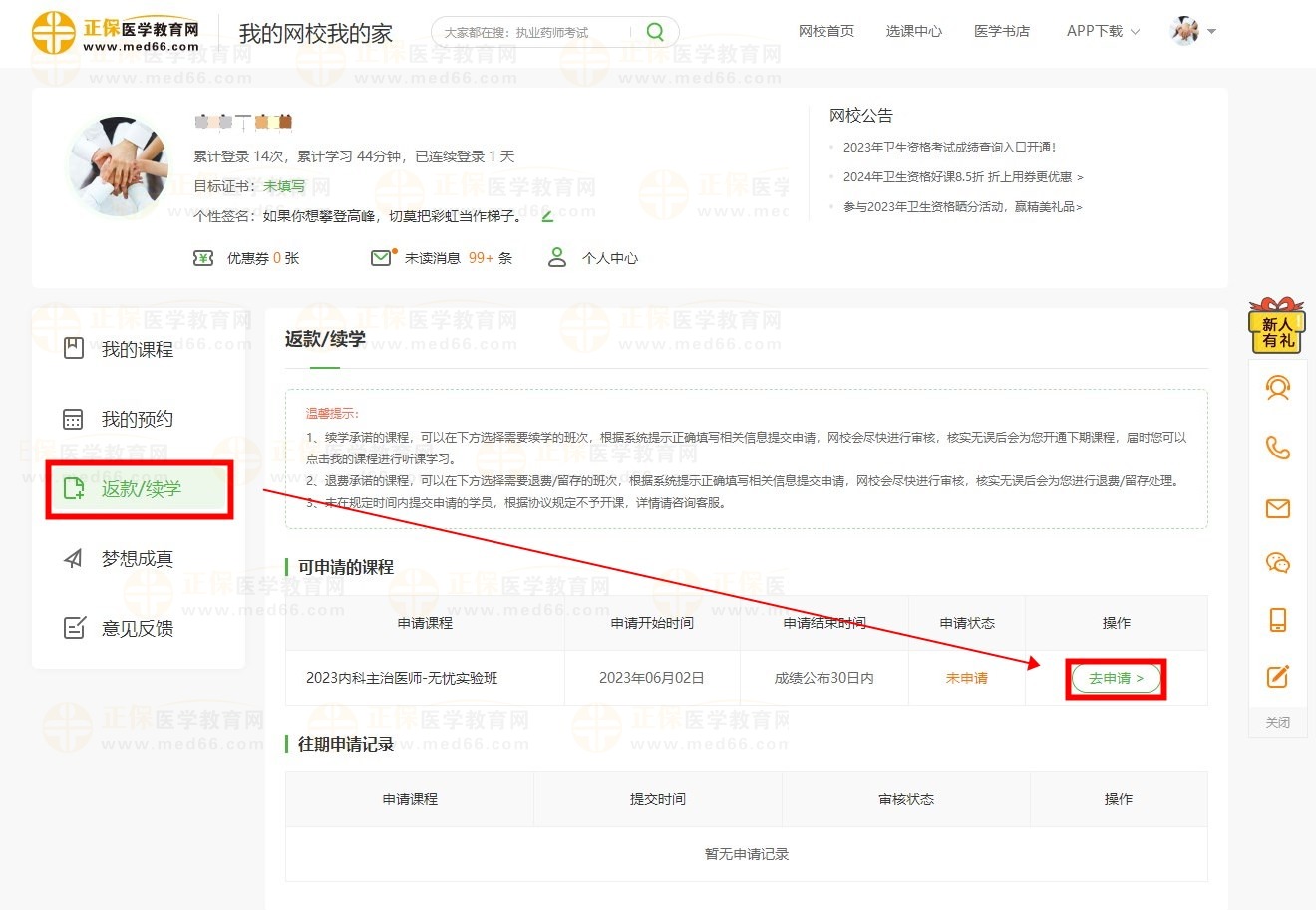Open the email envelope icon on right
1316x910 pixels.
[1277, 508]
